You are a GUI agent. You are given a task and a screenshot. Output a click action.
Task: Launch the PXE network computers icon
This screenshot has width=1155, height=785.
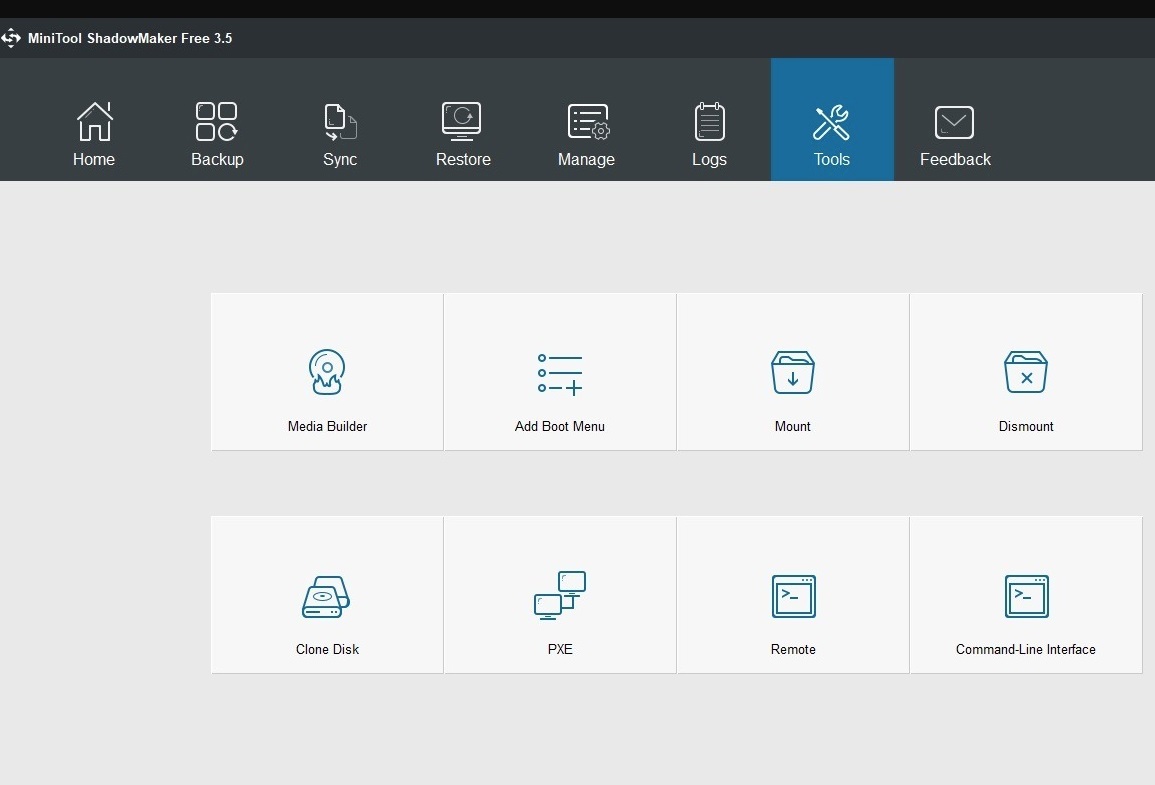tap(560, 595)
